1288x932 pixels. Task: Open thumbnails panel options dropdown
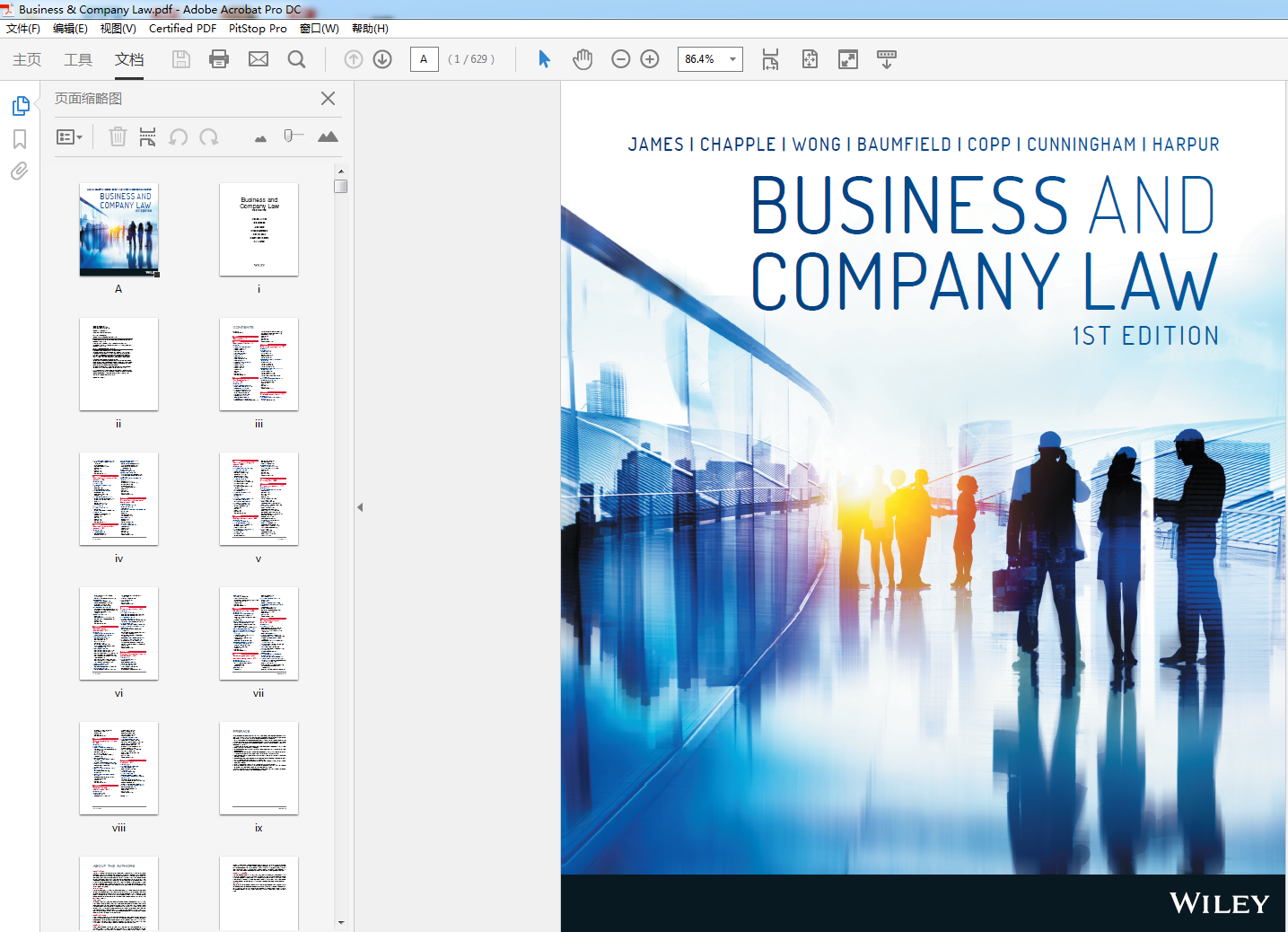click(69, 137)
